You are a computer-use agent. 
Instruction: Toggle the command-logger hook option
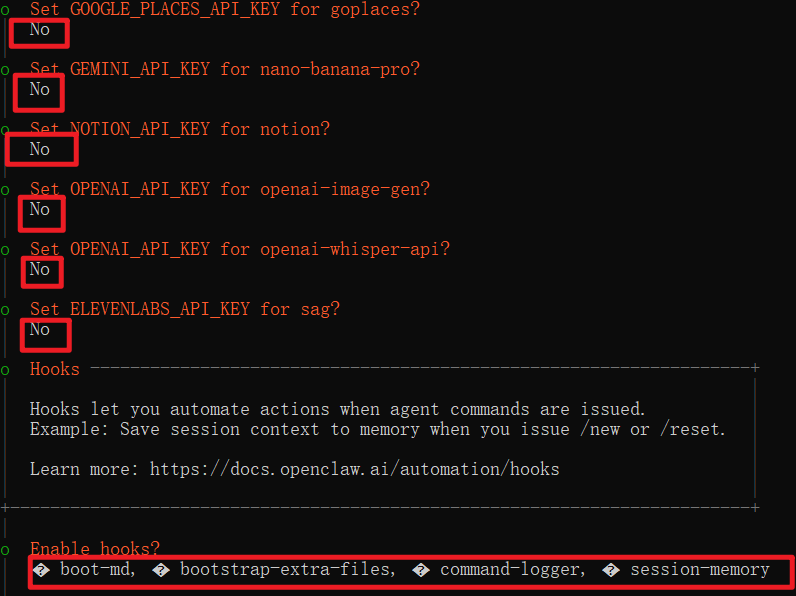point(499,570)
